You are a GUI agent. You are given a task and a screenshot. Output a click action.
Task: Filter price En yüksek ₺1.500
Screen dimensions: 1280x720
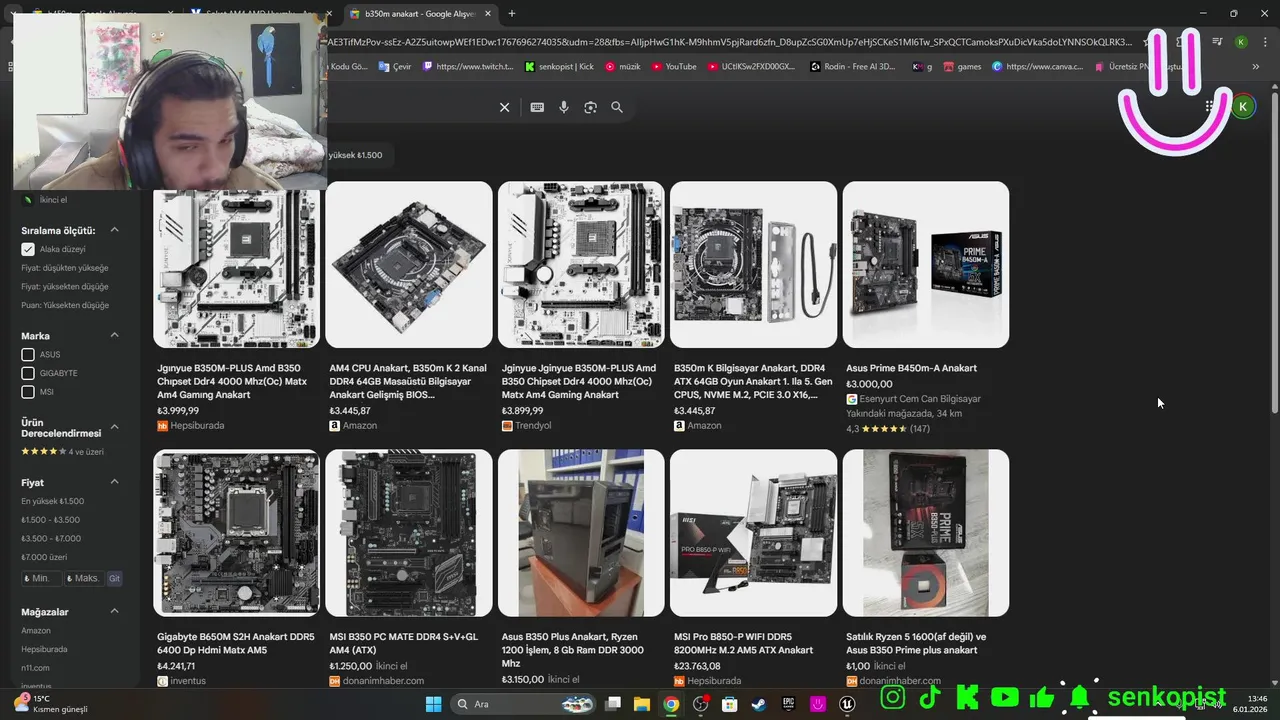[53, 501]
